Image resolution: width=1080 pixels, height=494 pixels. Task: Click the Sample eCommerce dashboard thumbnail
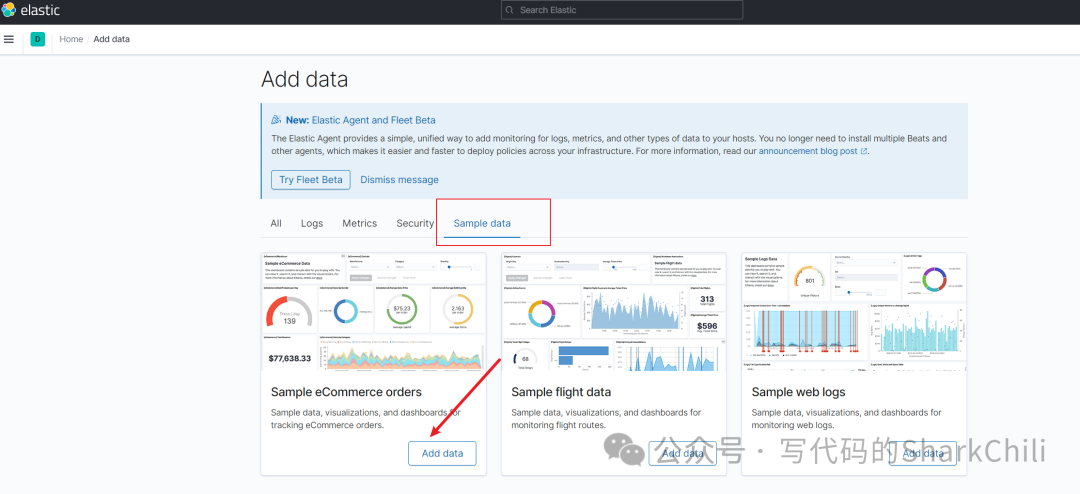coord(373,311)
